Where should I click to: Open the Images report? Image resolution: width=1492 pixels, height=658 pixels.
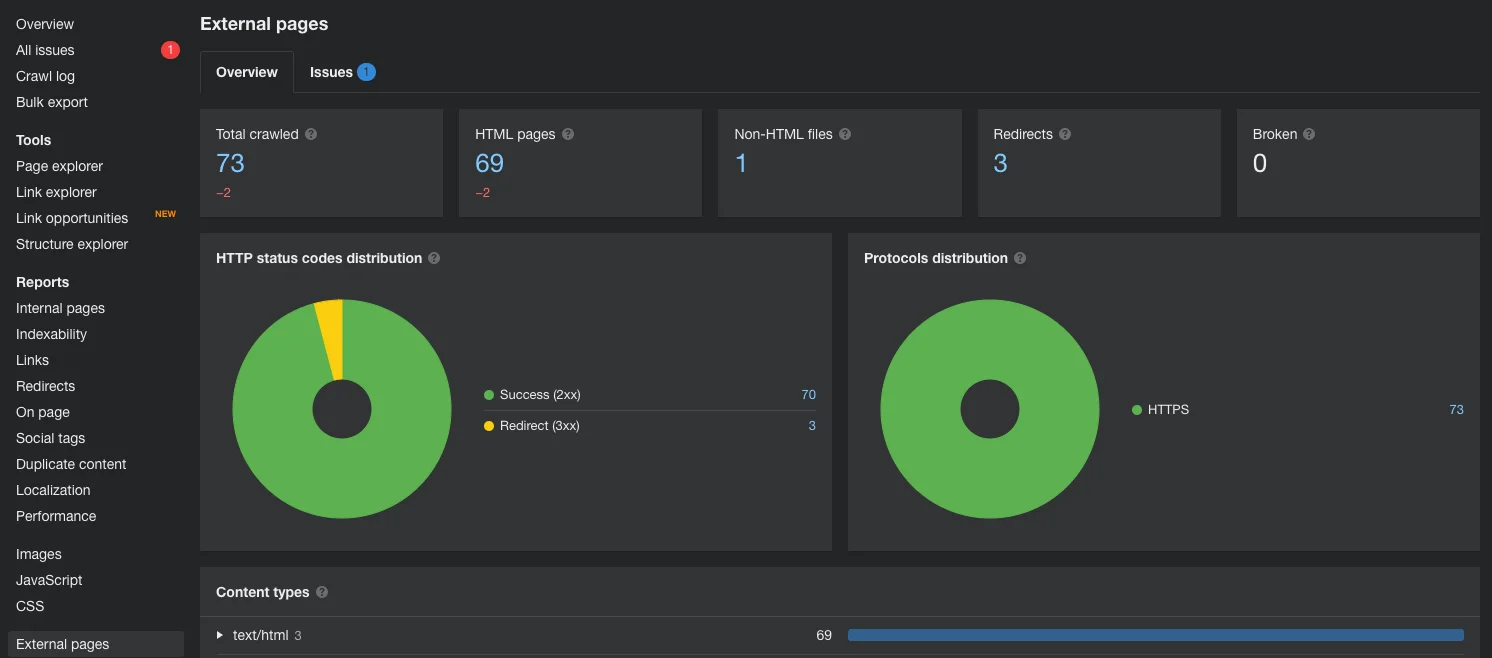39,554
